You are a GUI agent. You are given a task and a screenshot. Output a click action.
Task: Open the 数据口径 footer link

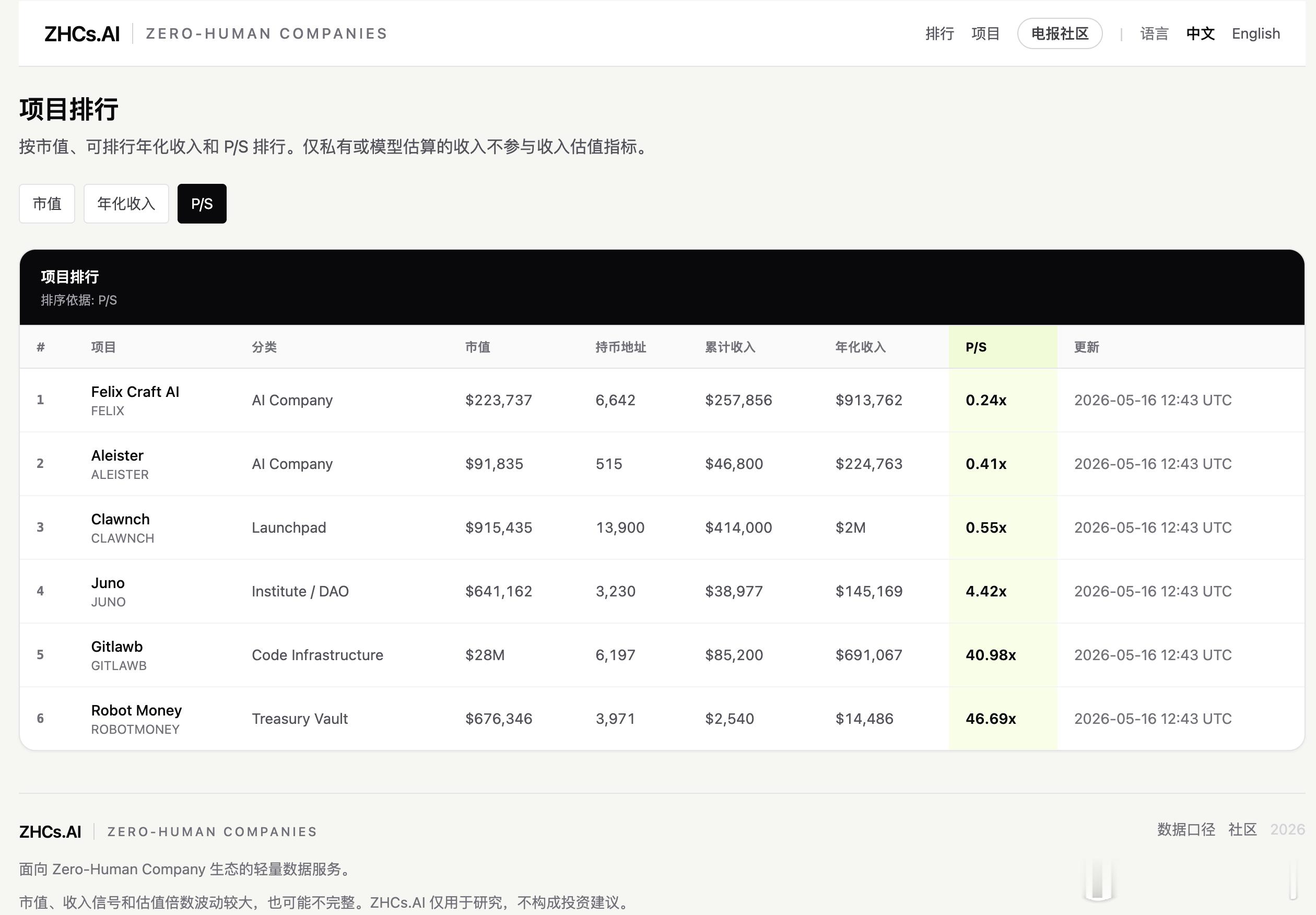coord(1186,829)
